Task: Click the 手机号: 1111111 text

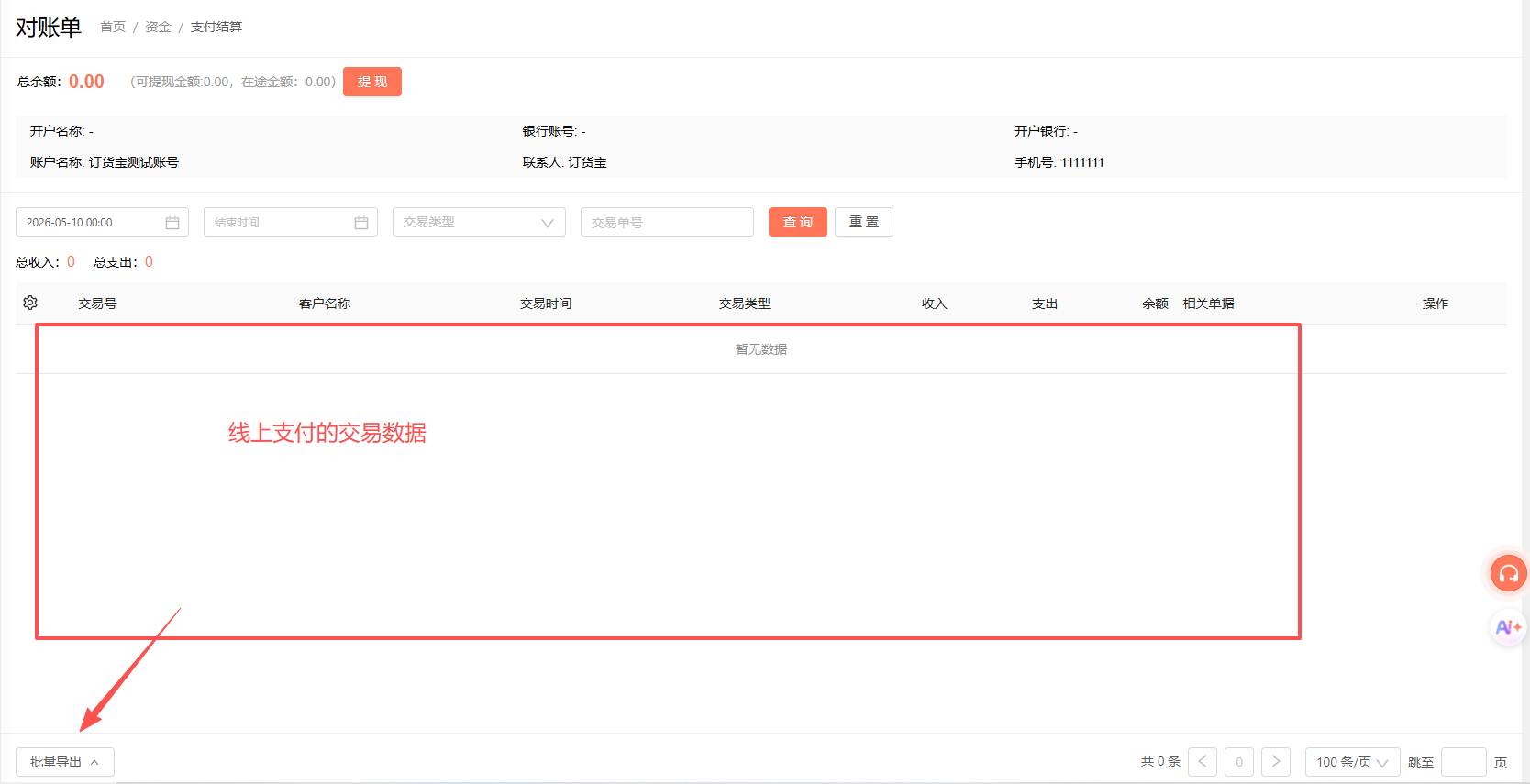Action: 1059,162
